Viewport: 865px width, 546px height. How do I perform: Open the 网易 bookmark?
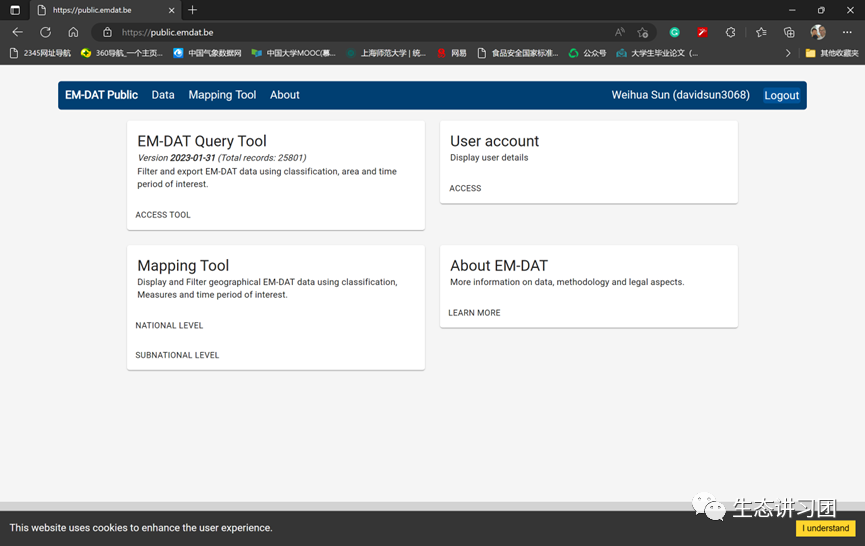tap(452, 53)
